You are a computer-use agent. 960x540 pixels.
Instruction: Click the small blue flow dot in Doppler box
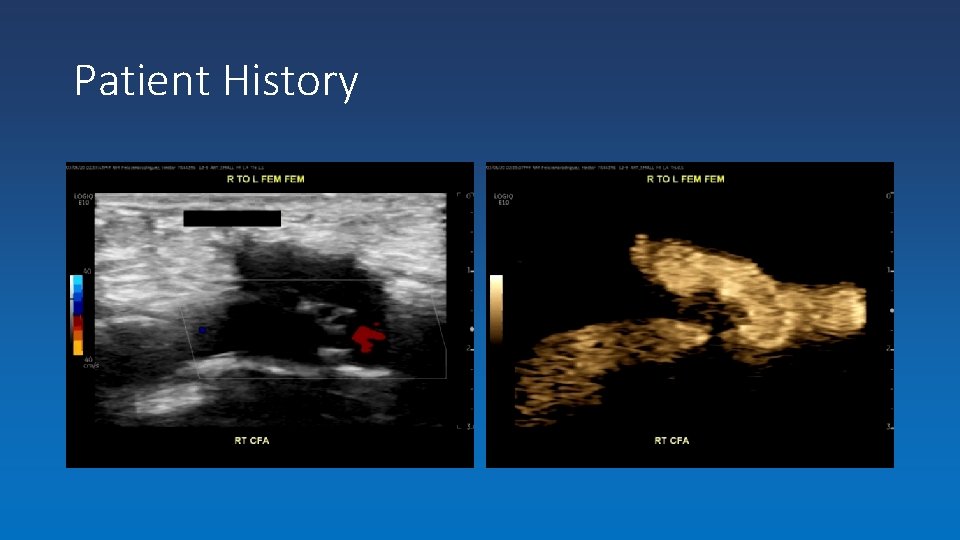pos(202,330)
